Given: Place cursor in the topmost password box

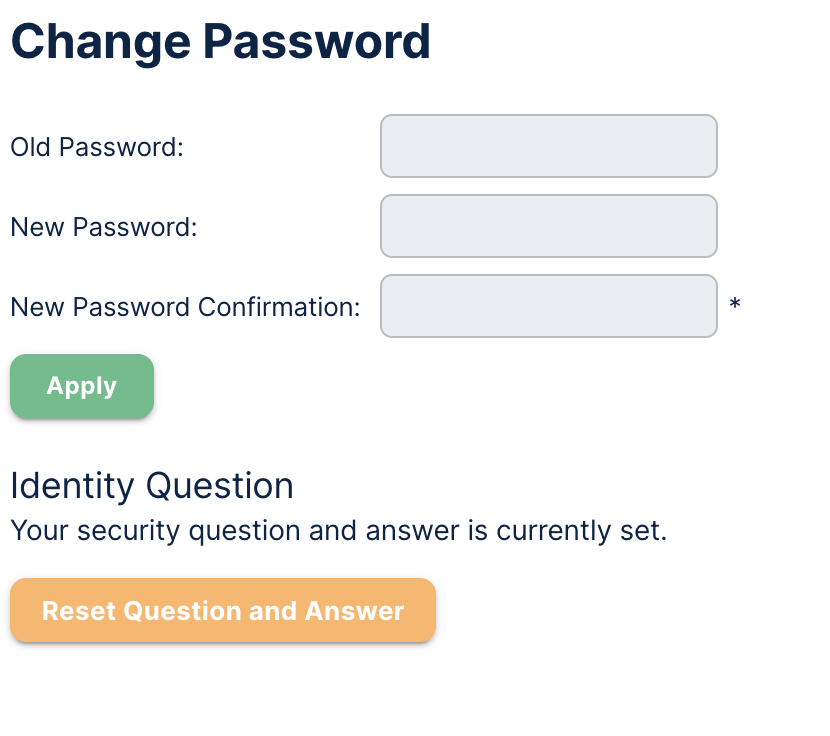Looking at the screenshot, I should click(x=548, y=146).
